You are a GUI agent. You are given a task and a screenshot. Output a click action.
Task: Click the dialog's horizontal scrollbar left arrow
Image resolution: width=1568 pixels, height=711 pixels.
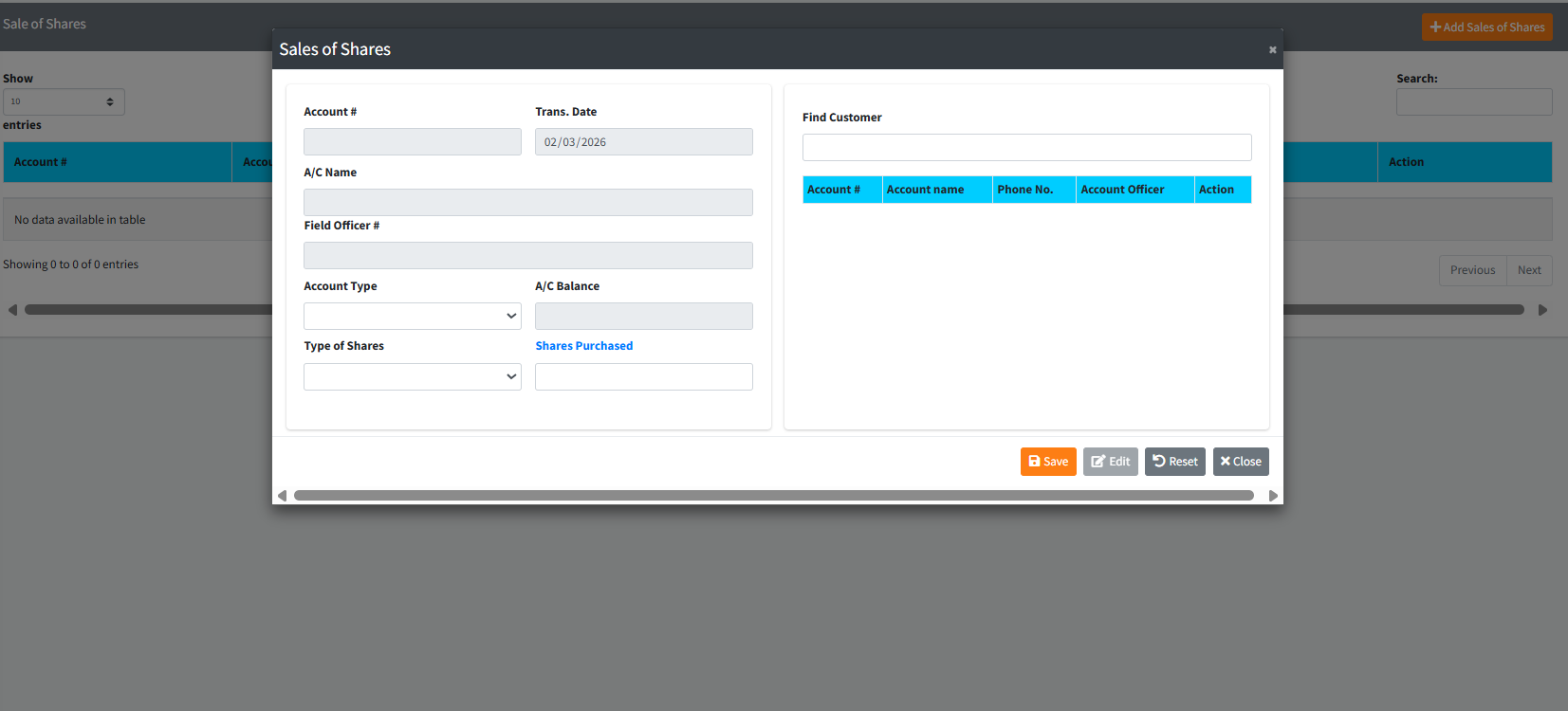(x=282, y=496)
